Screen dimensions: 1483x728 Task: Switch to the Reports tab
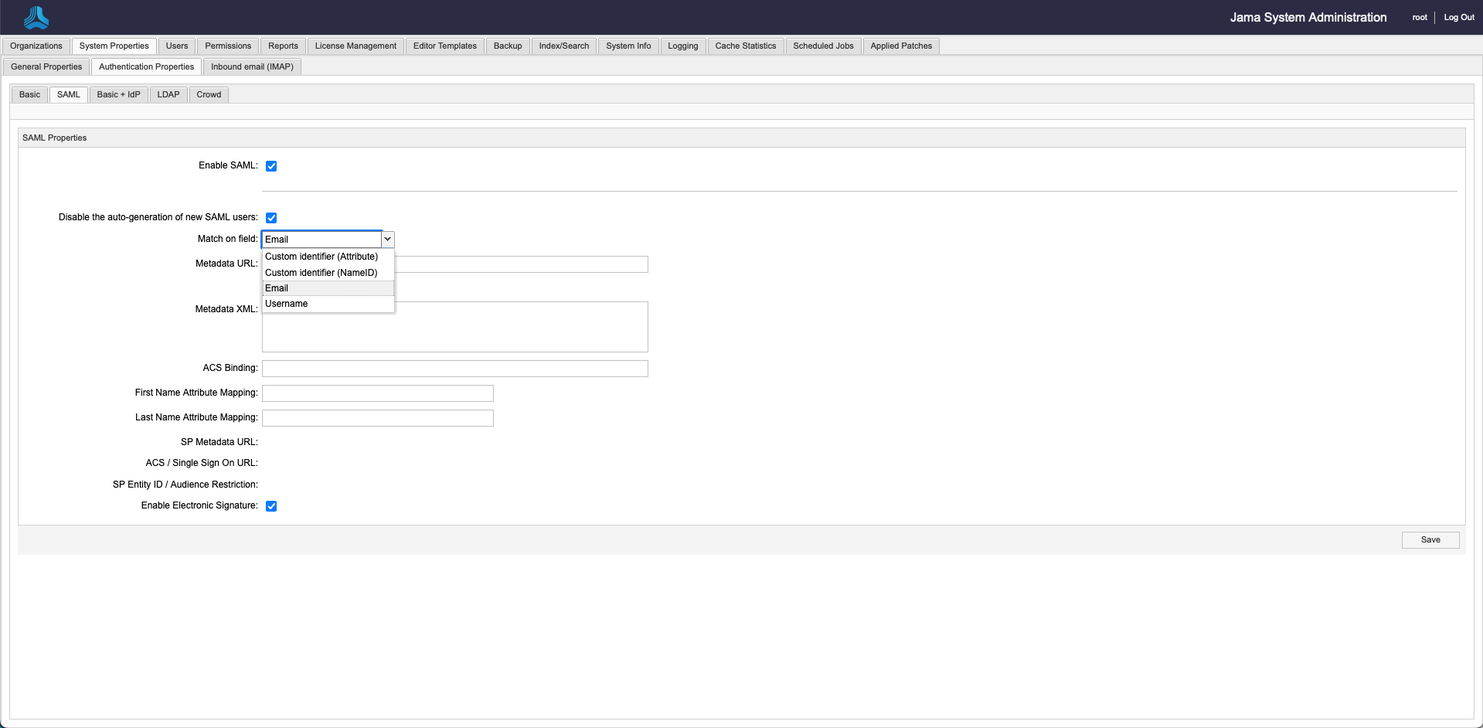(283, 46)
